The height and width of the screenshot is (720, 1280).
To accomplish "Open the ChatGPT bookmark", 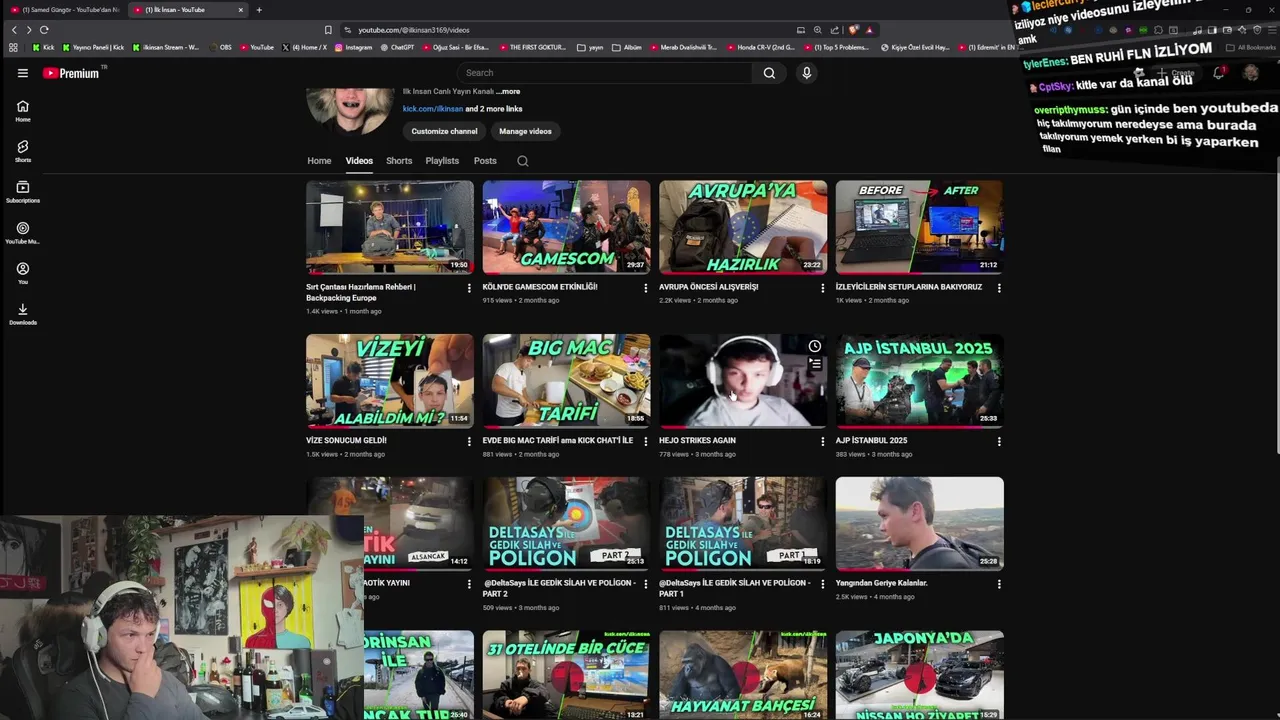I will click(x=397, y=47).
